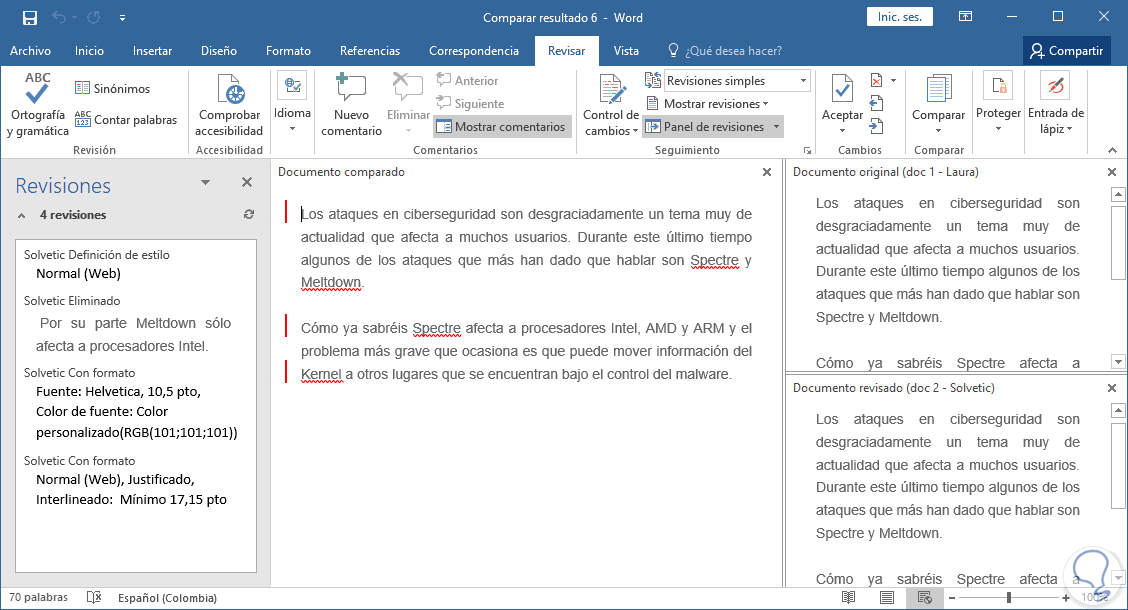Toggle Control de cambios tracking
Image resolution: width=1128 pixels, height=610 pixels.
click(x=611, y=104)
